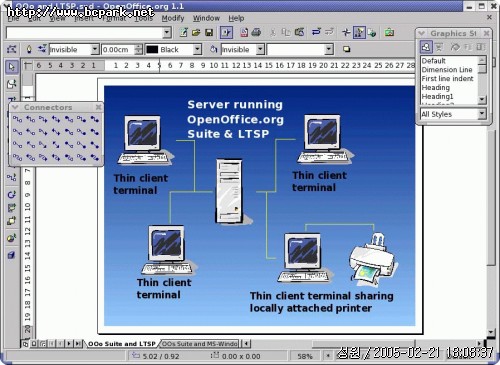Open Area dialog with the paint bucket icon
This screenshot has height=365, width=500.
tap(213, 49)
